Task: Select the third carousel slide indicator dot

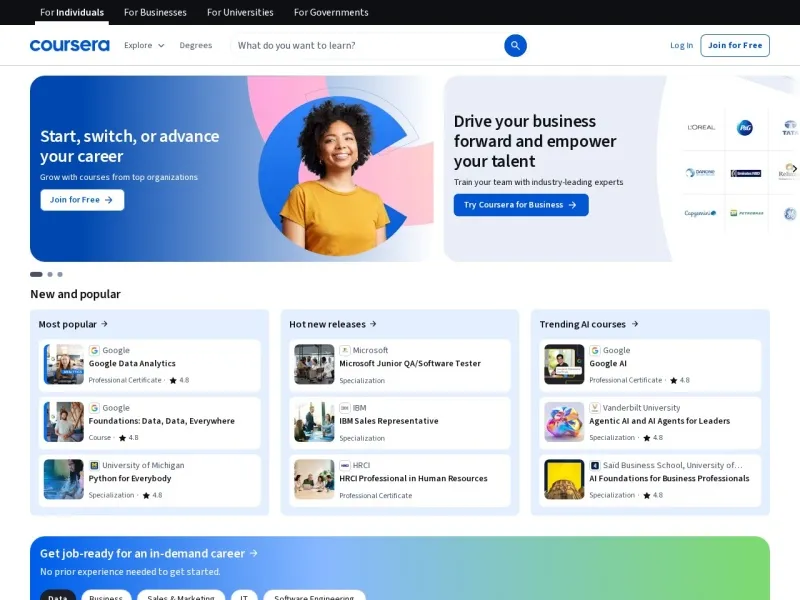Action: [60, 274]
